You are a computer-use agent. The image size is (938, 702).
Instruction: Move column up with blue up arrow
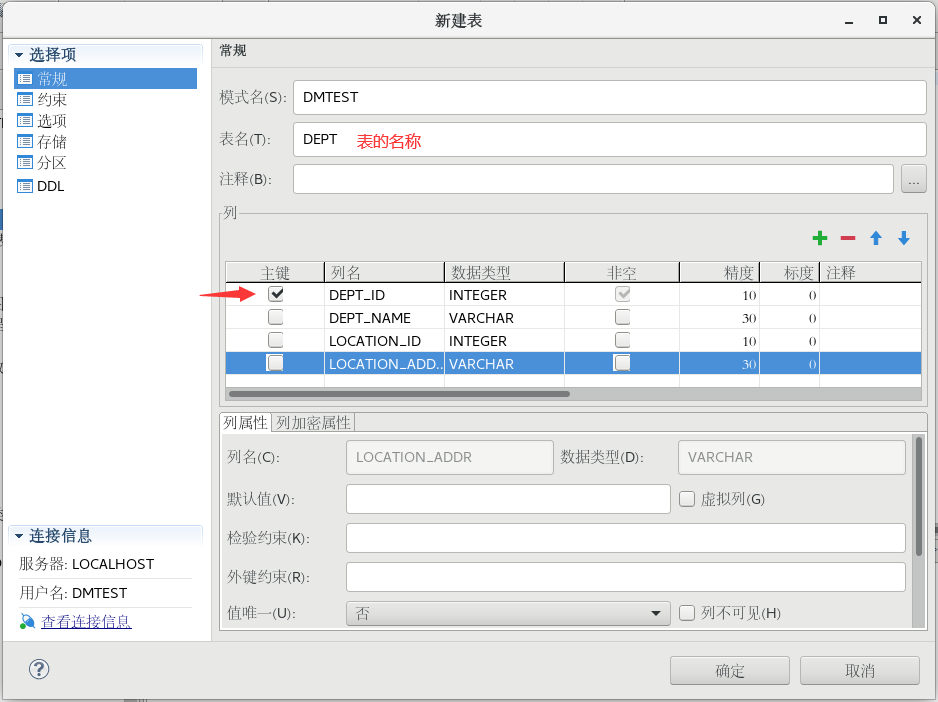click(876, 238)
